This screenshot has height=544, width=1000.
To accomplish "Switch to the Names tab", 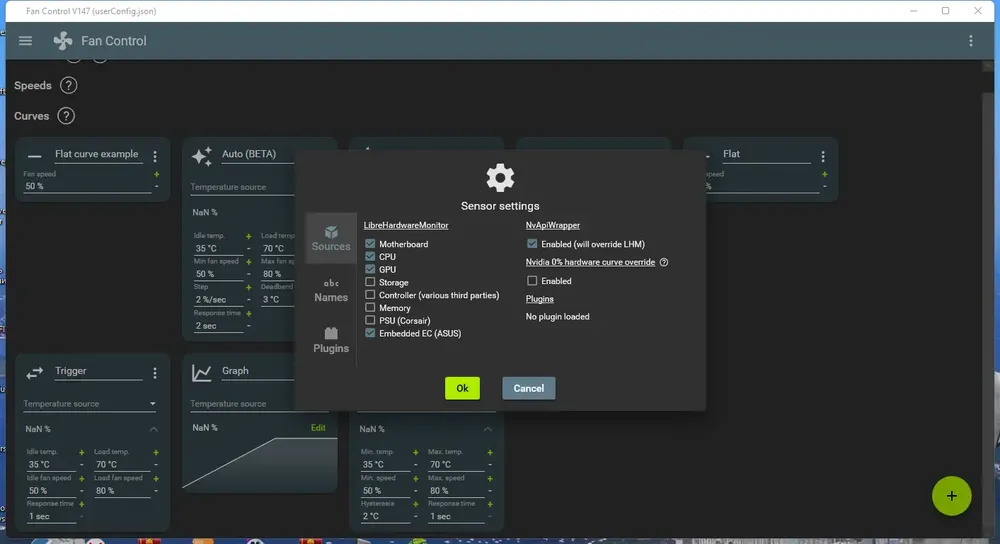I will (x=331, y=290).
